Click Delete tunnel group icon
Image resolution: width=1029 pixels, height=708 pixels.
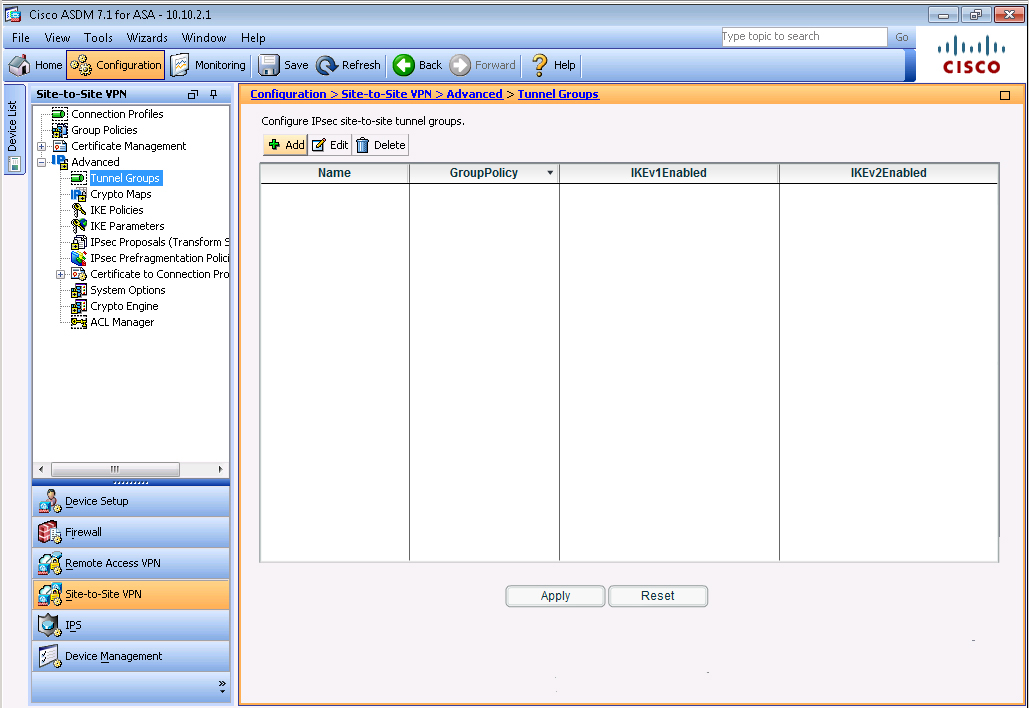(363, 145)
